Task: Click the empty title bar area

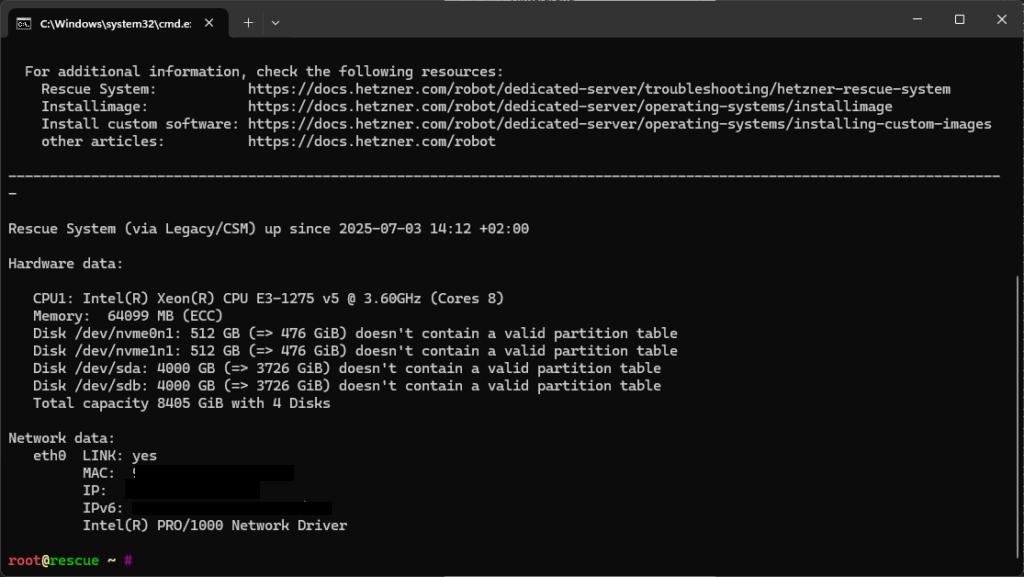Action: [x=588, y=20]
